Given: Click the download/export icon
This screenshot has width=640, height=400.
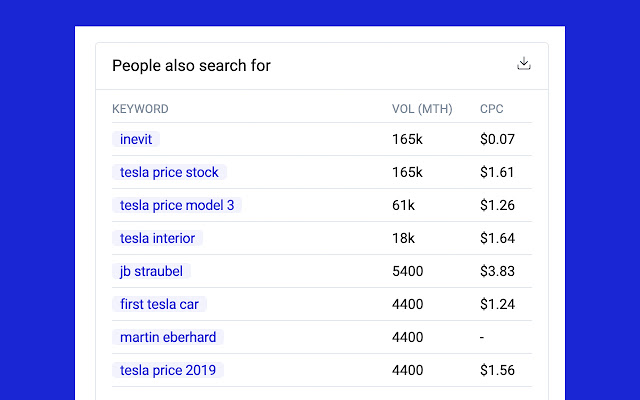Looking at the screenshot, I should [523, 64].
